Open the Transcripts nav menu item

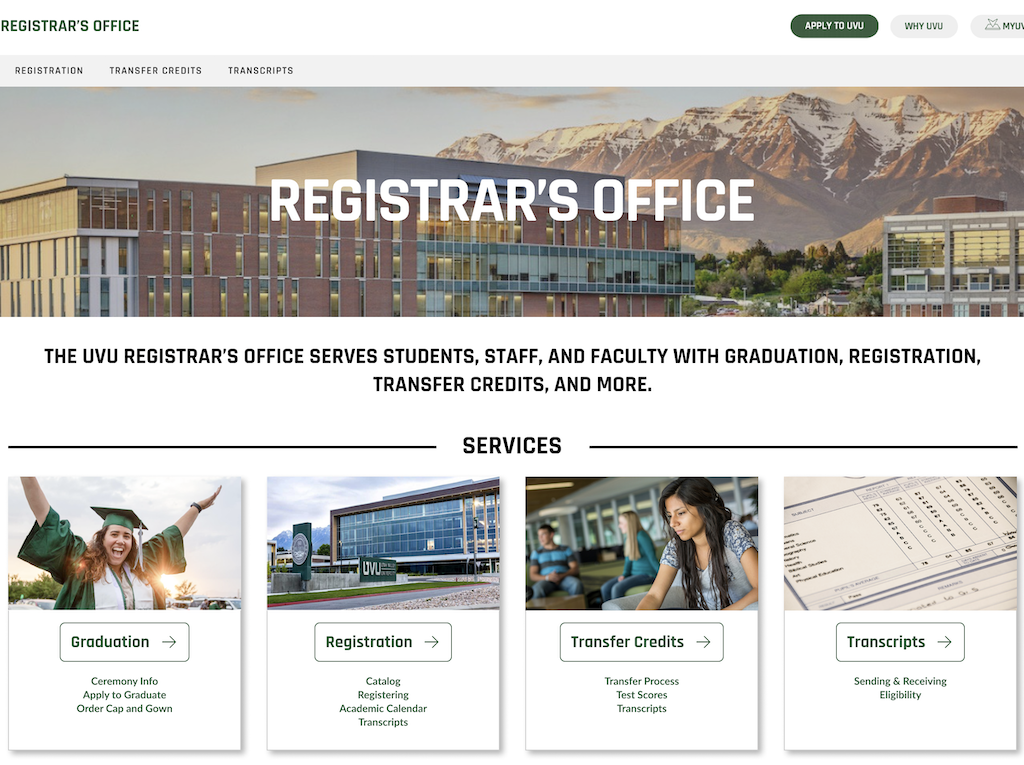pos(261,71)
